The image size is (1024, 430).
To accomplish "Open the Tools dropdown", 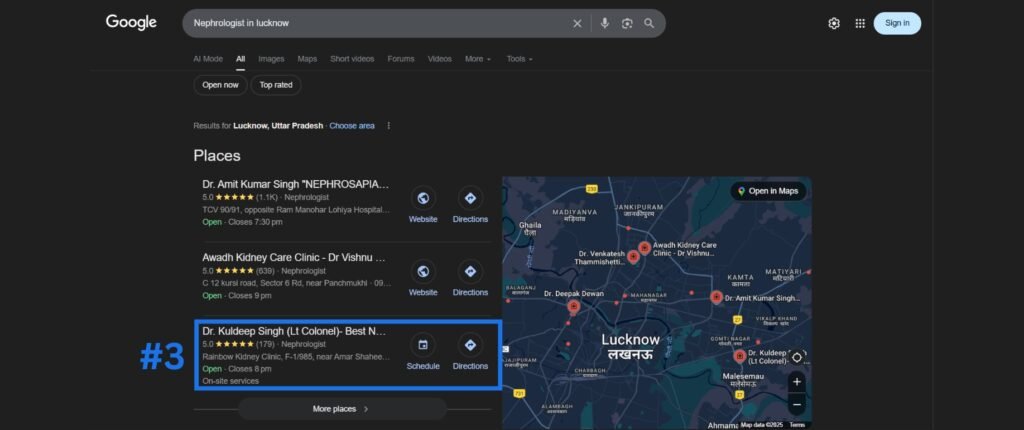I will (x=519, y=59).
